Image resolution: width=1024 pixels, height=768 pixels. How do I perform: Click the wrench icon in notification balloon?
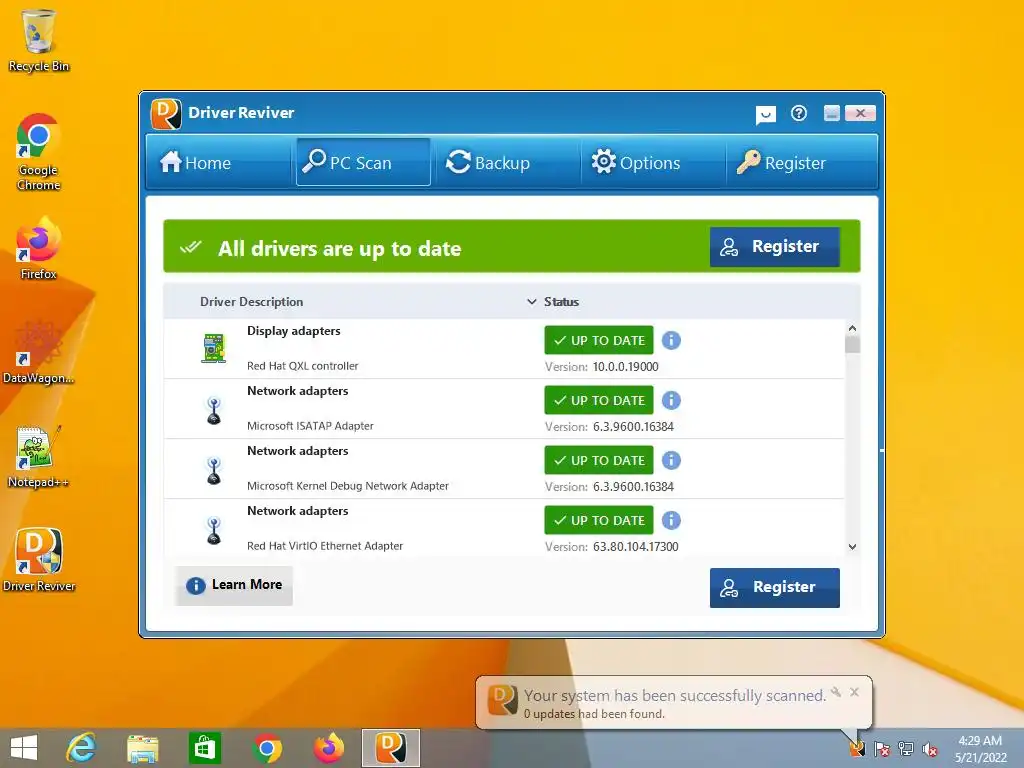click(x=836, y=692)
